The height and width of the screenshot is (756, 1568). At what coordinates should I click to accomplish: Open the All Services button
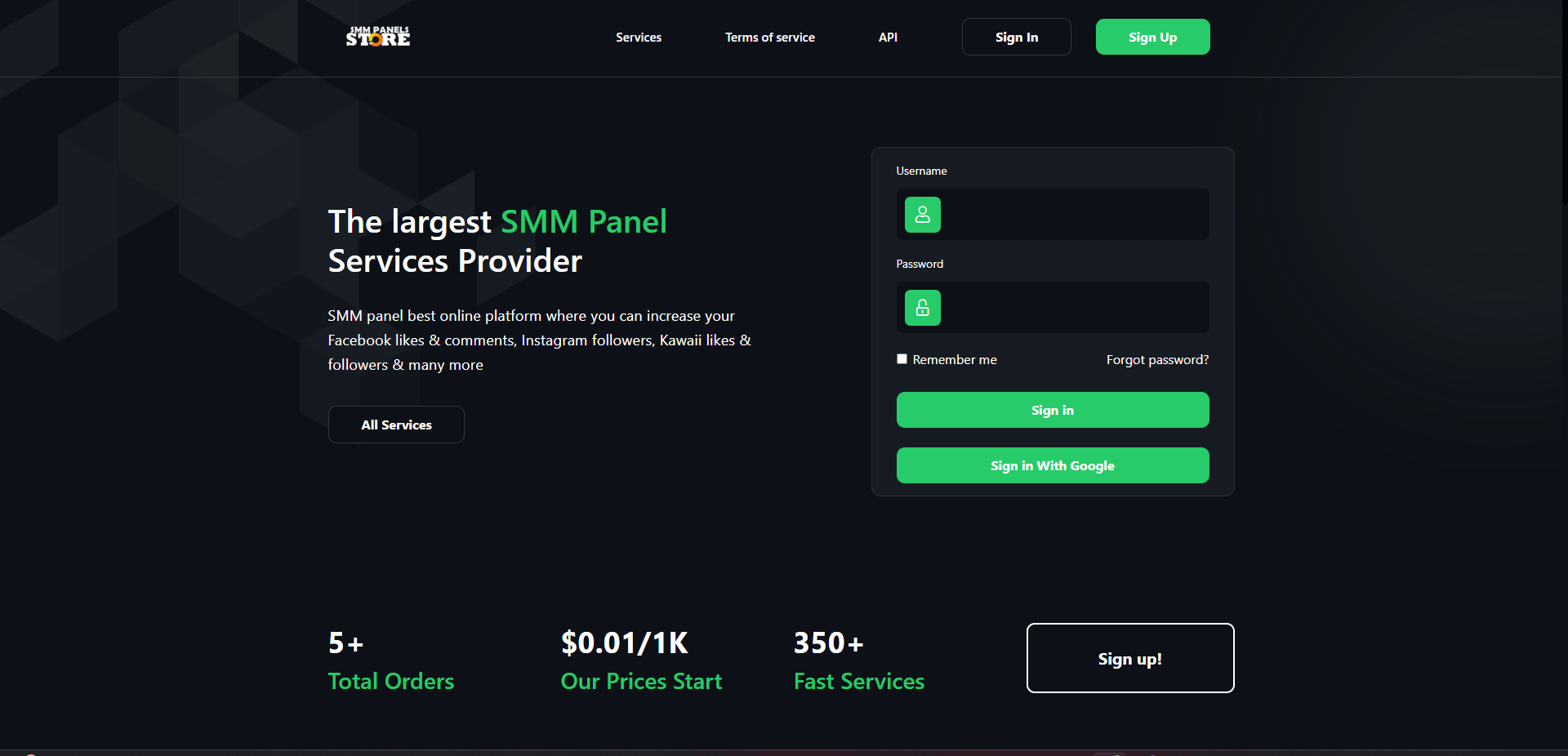pyautogui.click(x=396, y=425)
